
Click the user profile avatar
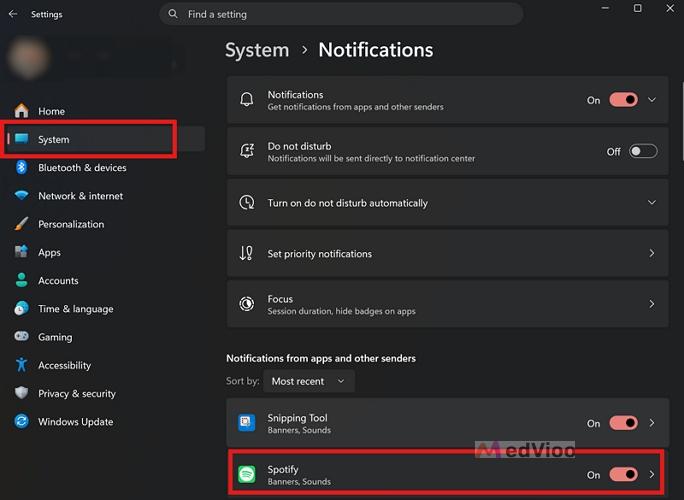(x=29, y=58)
